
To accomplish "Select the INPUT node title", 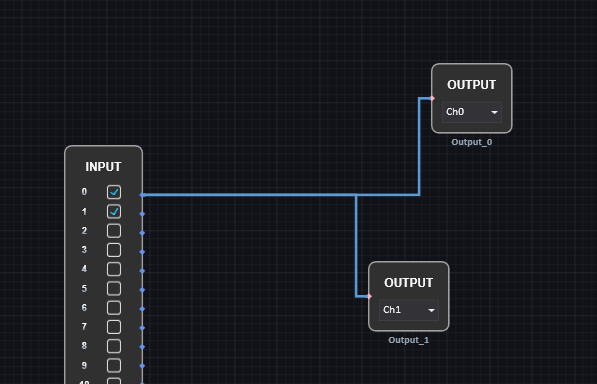I will [103, 167].
